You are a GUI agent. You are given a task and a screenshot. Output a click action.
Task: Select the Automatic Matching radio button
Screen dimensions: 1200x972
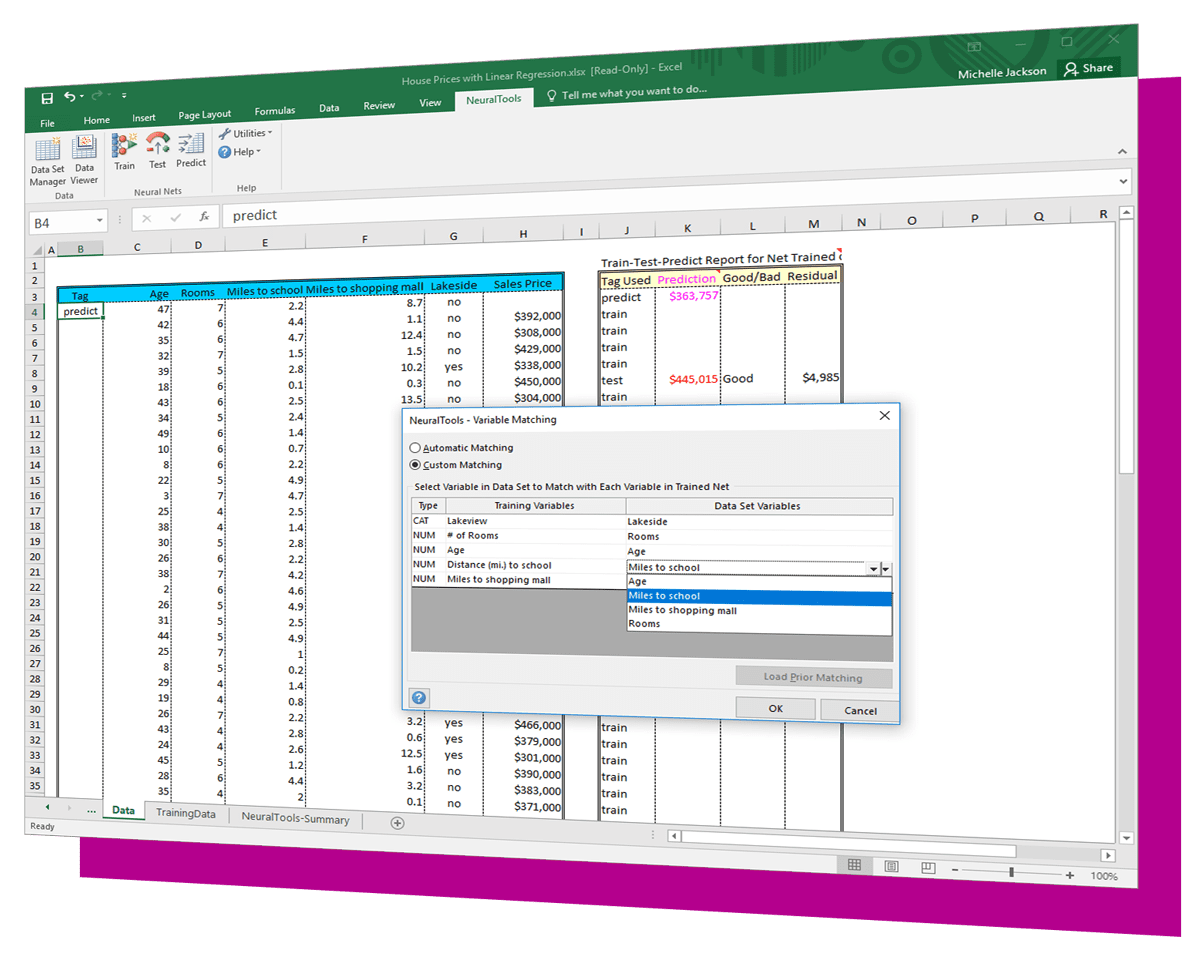[416, 448]
